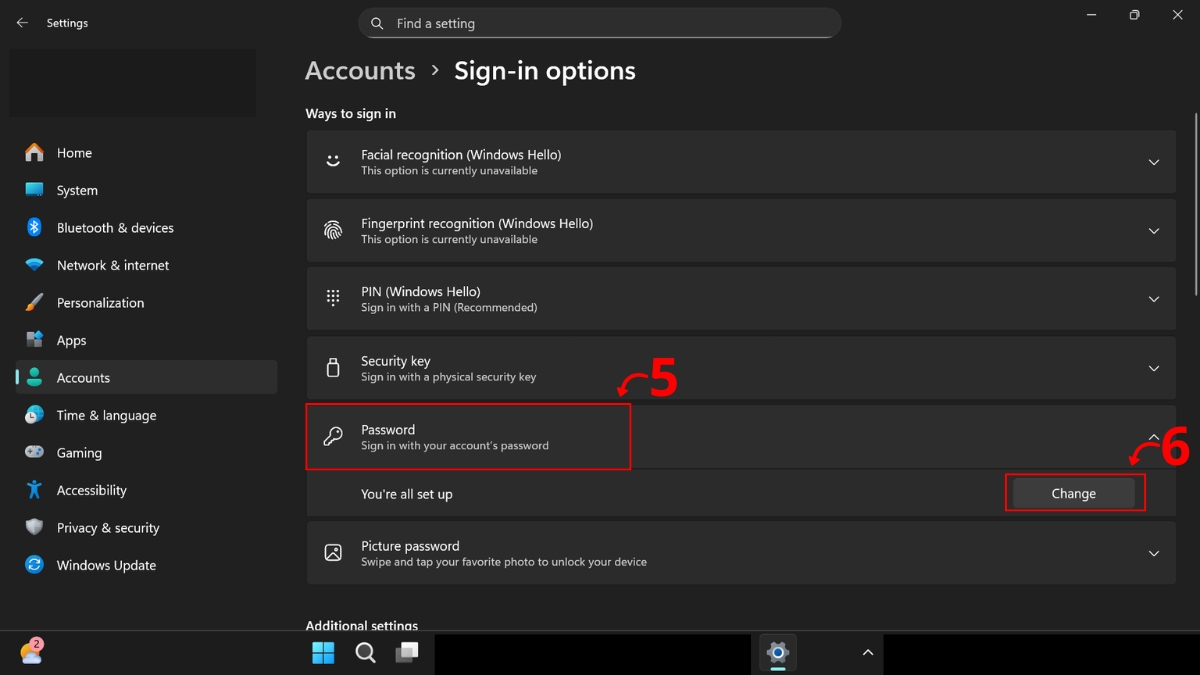Click the PIN keypad icon
The image size is (1200, 675).
pyautogui.click(x=332, y=298)
